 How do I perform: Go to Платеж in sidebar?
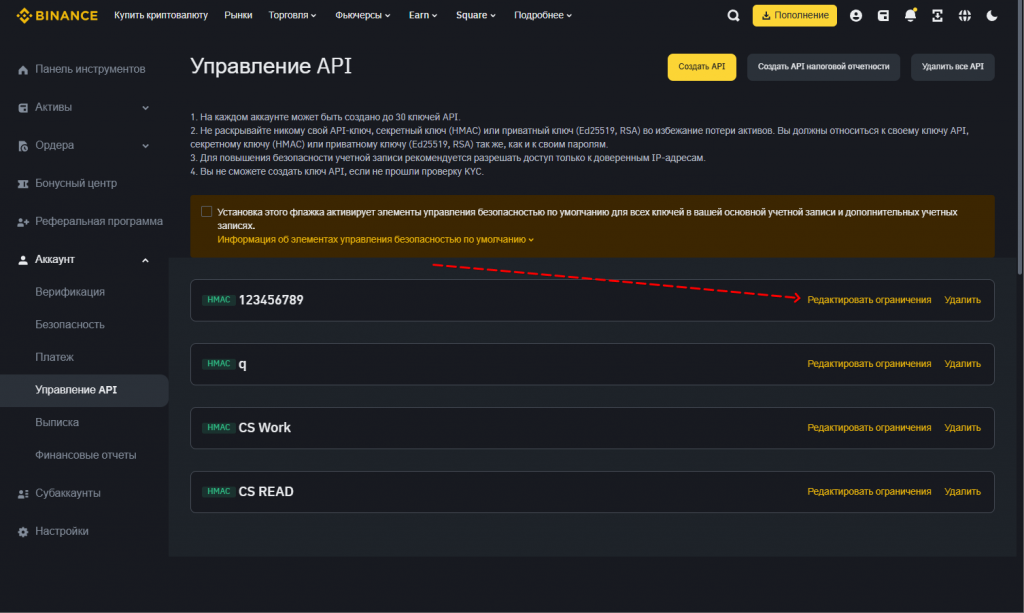pos(54,357)
